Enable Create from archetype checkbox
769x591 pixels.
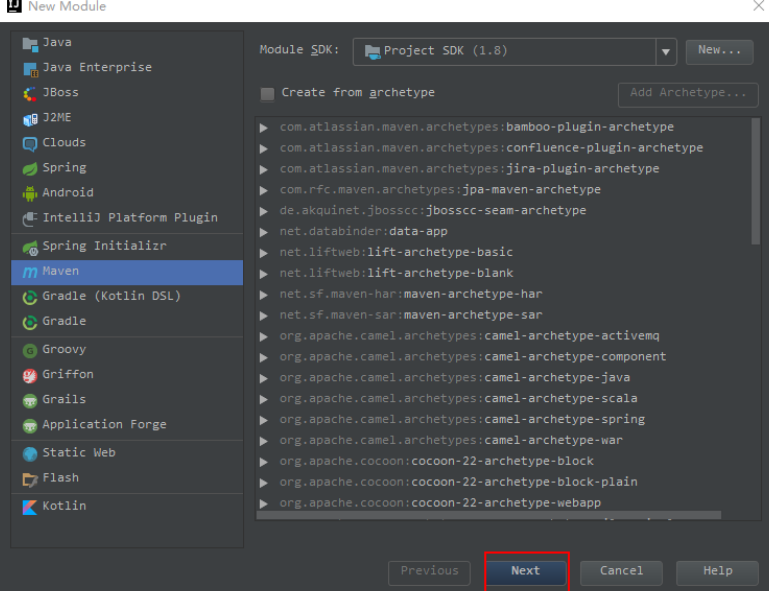pos(267,94)
